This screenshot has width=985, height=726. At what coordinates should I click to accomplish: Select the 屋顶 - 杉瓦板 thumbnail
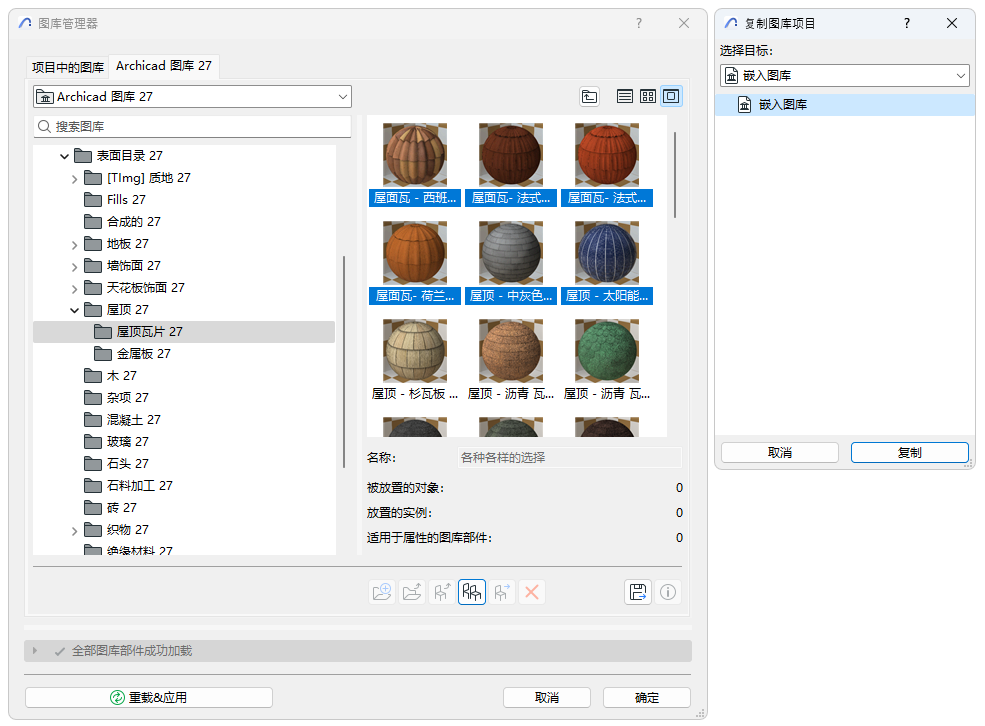[415, 360]
